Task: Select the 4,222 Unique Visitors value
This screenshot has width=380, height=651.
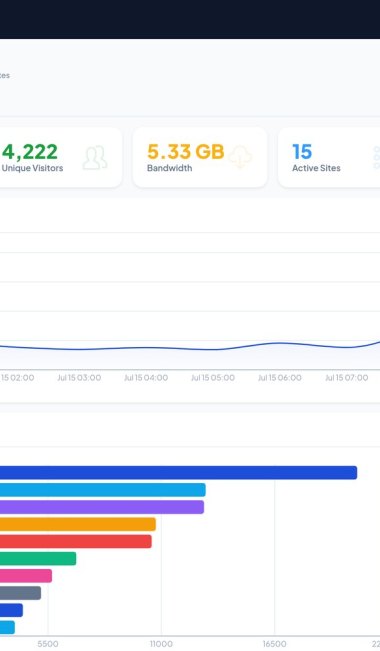Action: click(29, 152)
